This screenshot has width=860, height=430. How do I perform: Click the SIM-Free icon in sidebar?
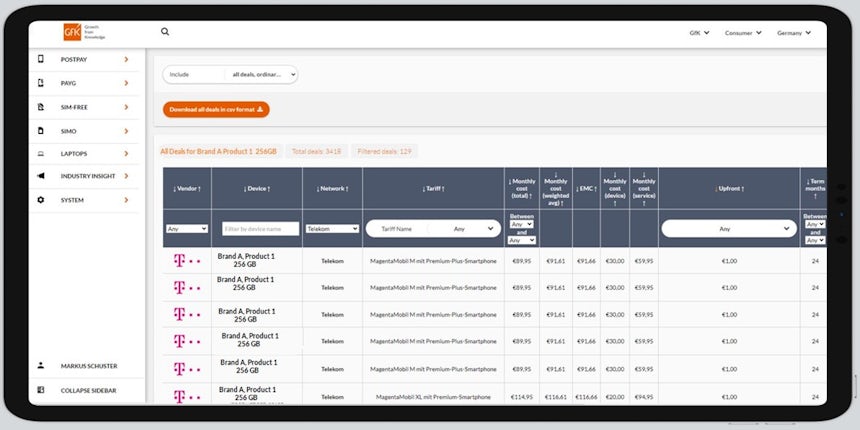click(x=41, y=107)
